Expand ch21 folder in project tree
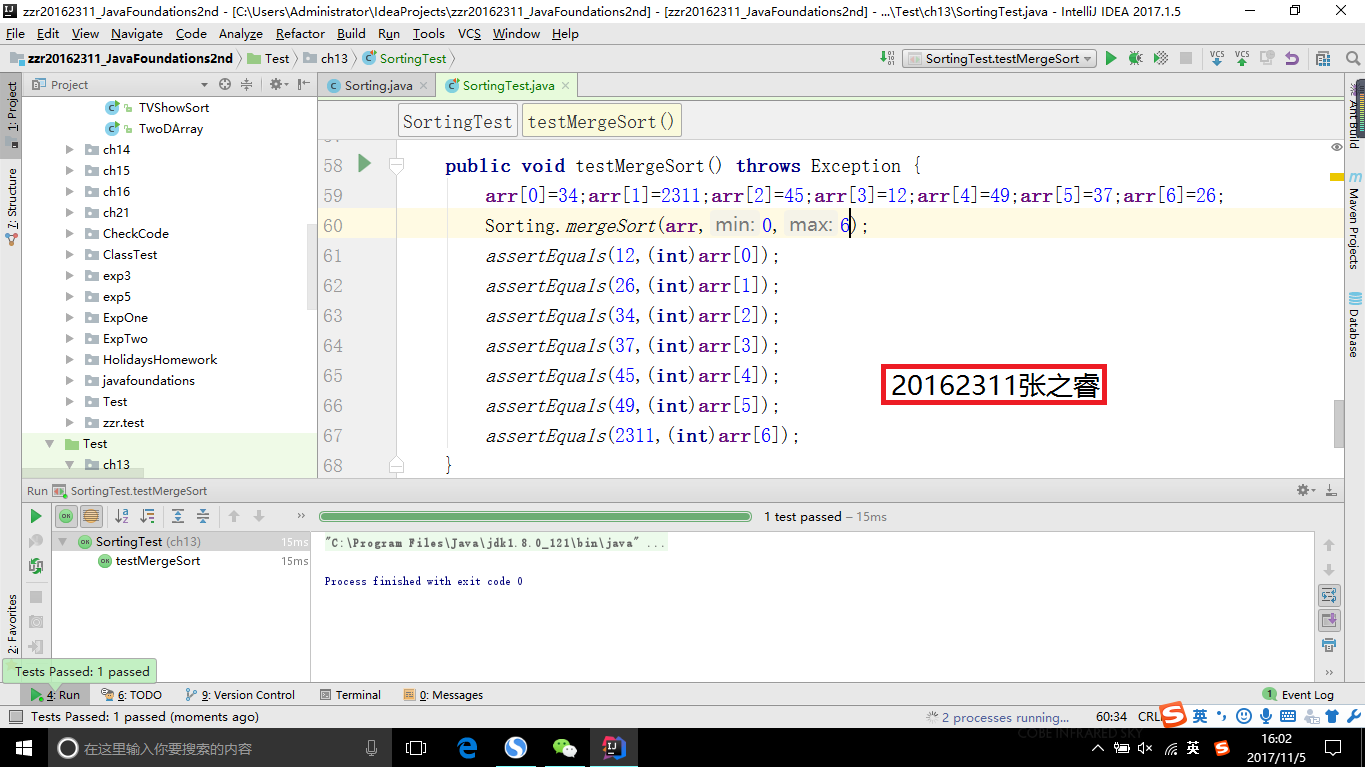Screen dimensions: 1365x767 69,213
